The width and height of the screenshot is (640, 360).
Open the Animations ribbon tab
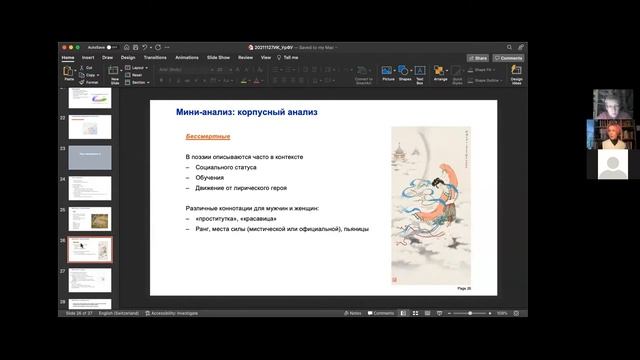(187, 58)
